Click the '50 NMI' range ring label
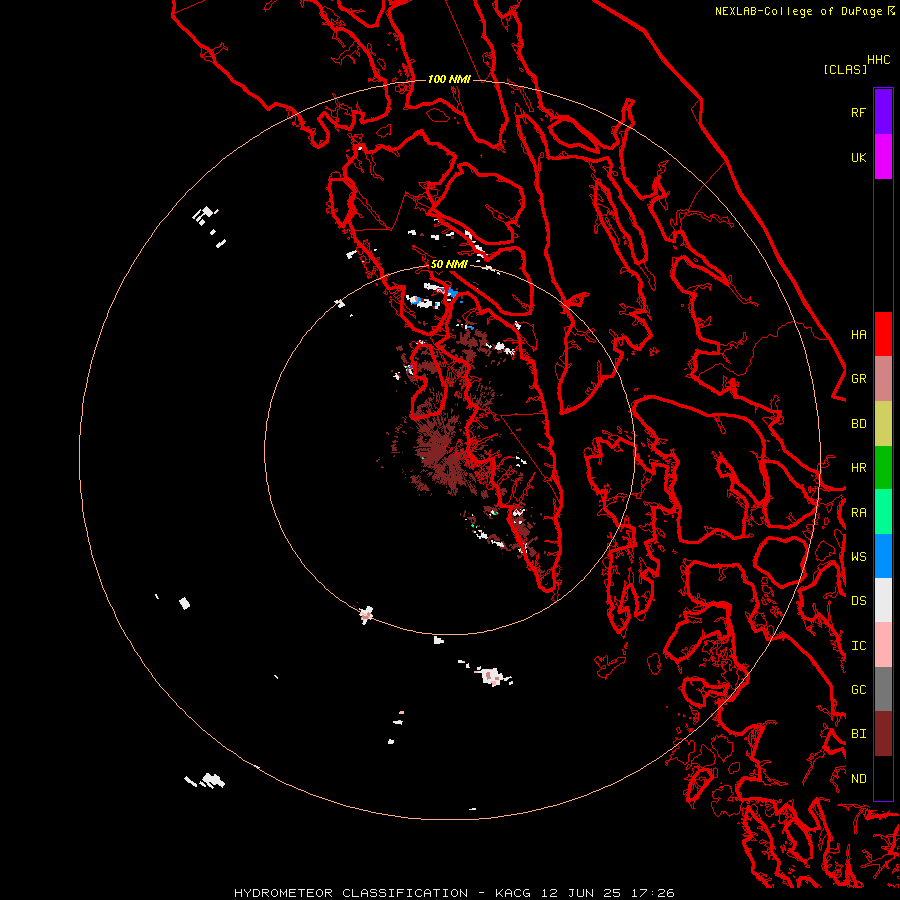This screenshot has height=900, width=900. (449, 264)
